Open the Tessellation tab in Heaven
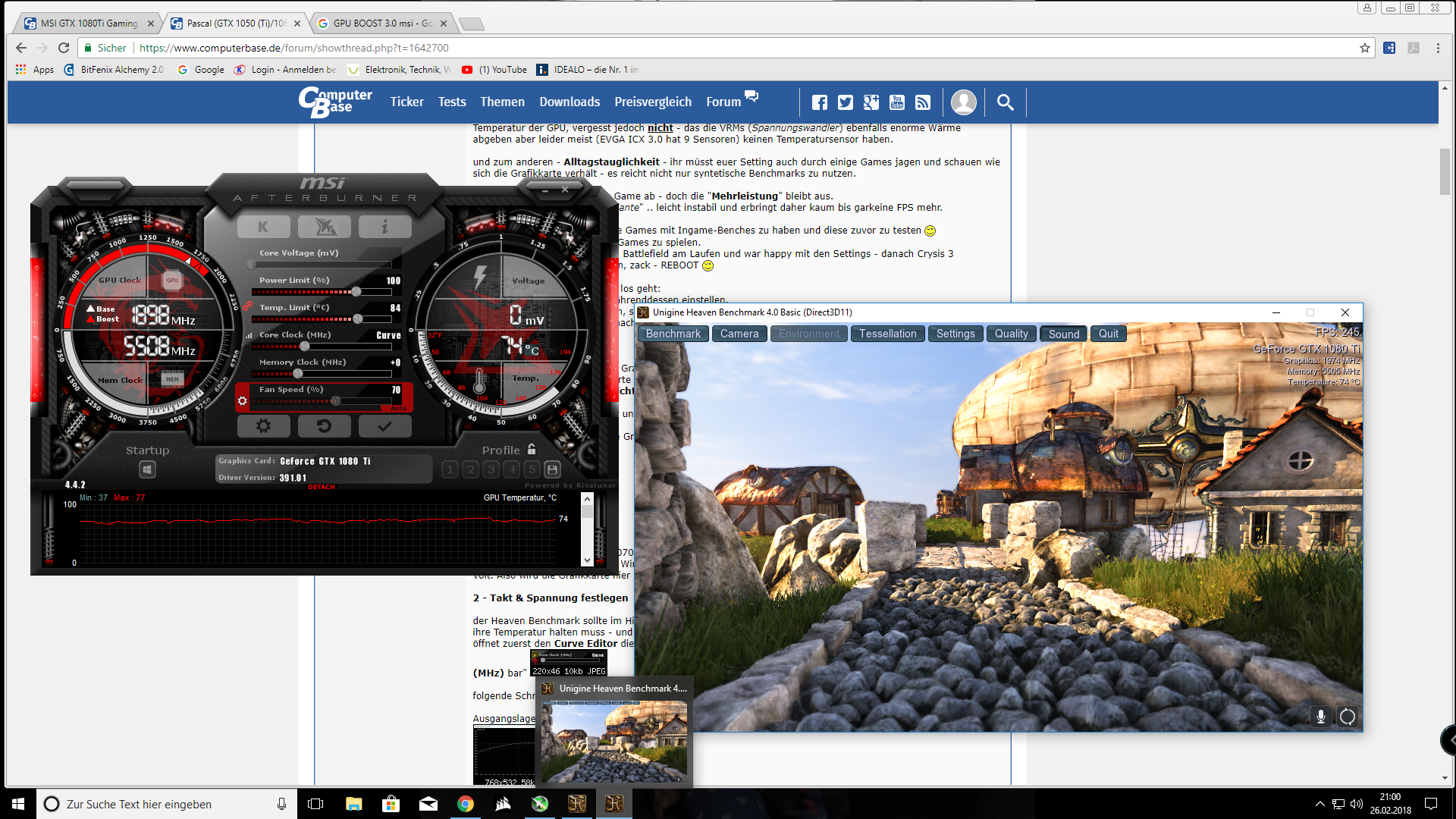 (887, 334)
